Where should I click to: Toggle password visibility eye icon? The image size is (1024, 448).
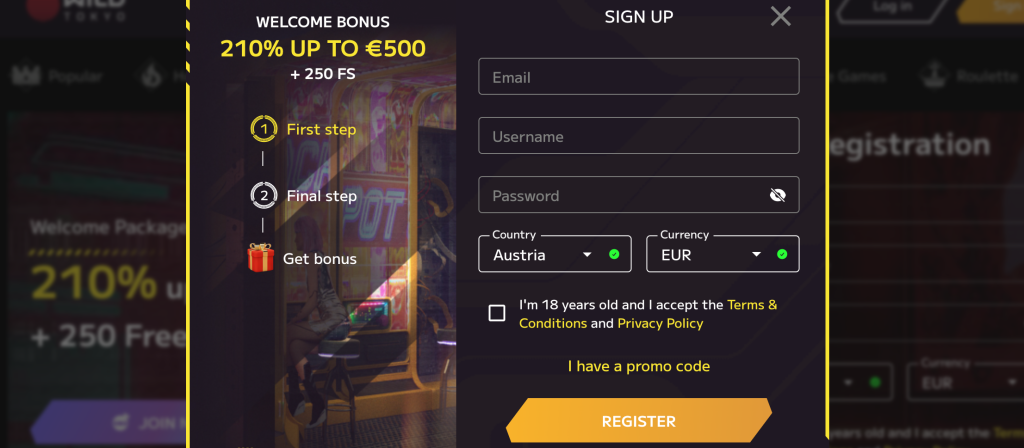(777, 195)
